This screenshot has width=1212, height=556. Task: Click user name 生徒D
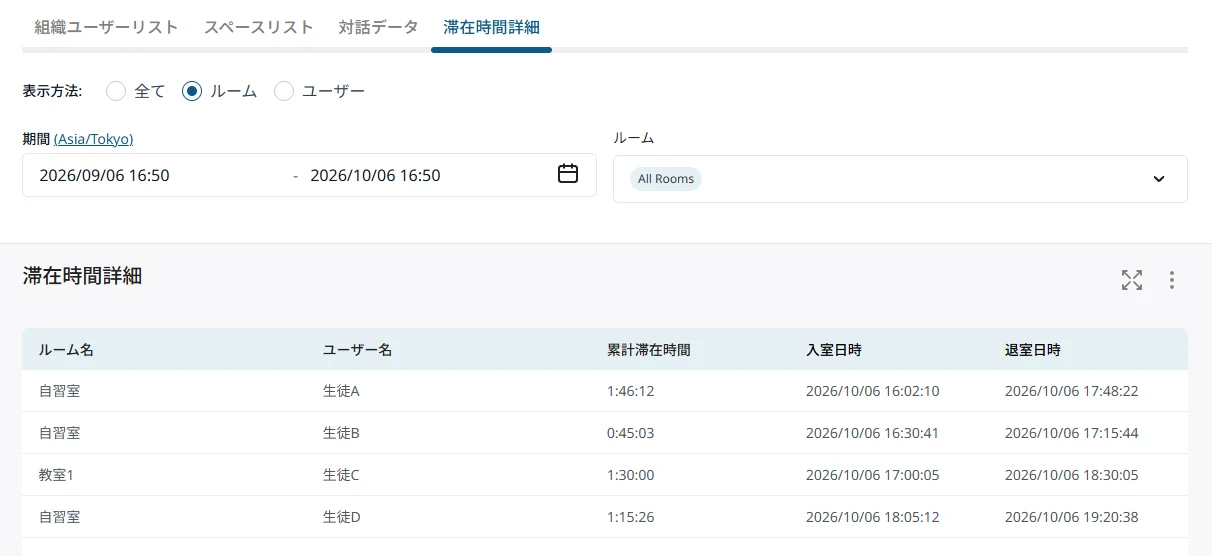(341, 517)
